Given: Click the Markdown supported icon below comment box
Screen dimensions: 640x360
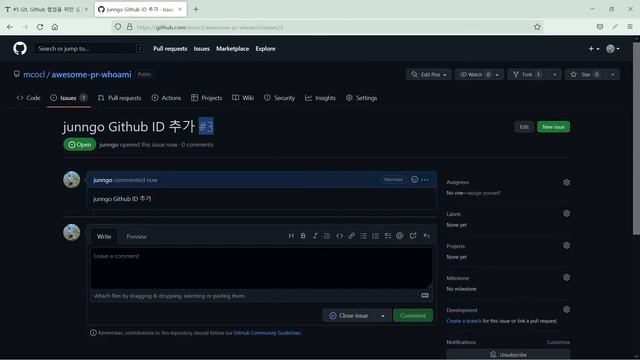Looking at the screenshot, I should (x=425, y=296).
